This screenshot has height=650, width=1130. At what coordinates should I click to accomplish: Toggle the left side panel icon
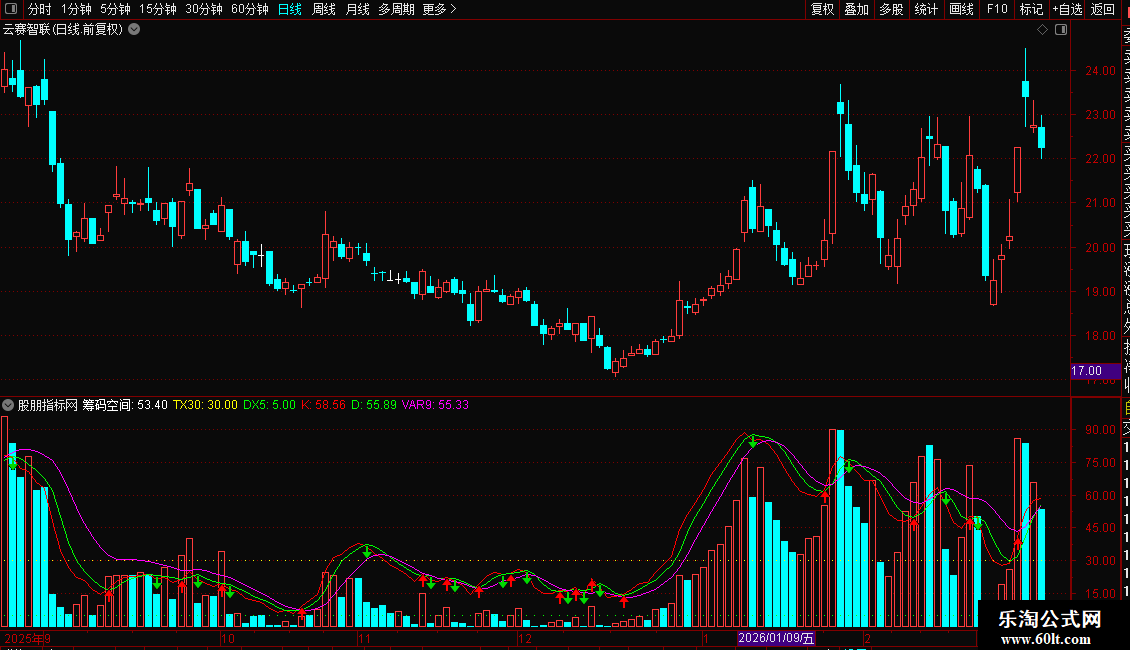click(11, 9)
